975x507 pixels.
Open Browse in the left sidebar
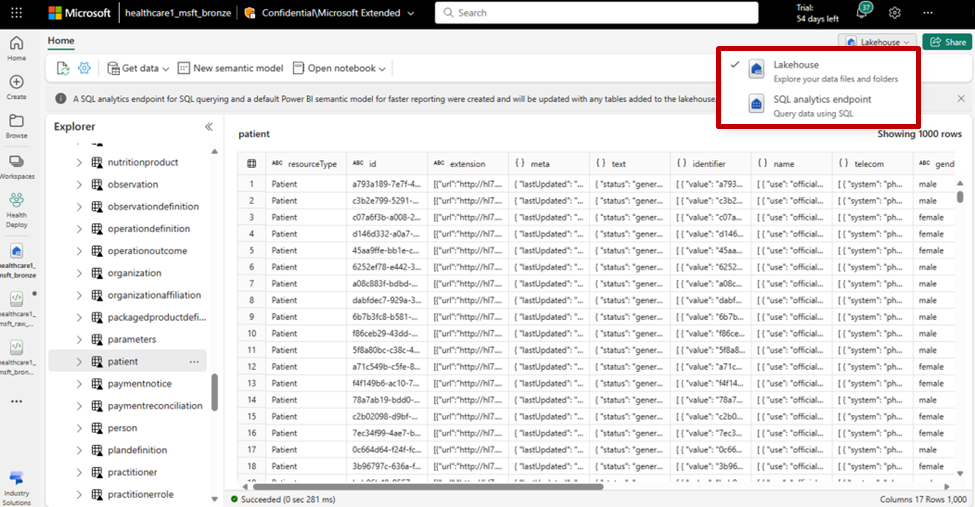pos(17,126)
